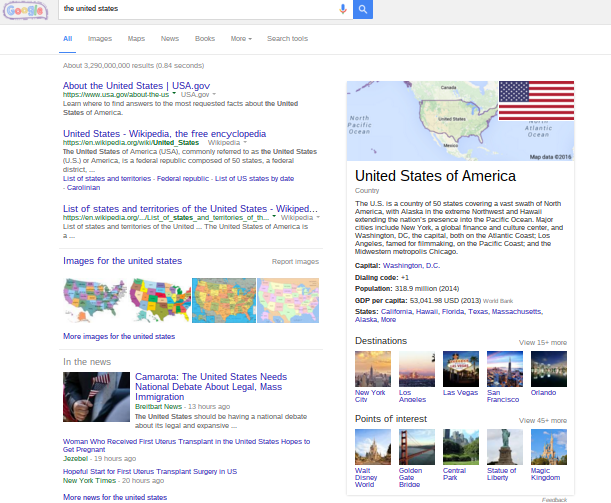Switch to Books tab
Viewport: 611px width, 503px height.
tap(205, 39)
